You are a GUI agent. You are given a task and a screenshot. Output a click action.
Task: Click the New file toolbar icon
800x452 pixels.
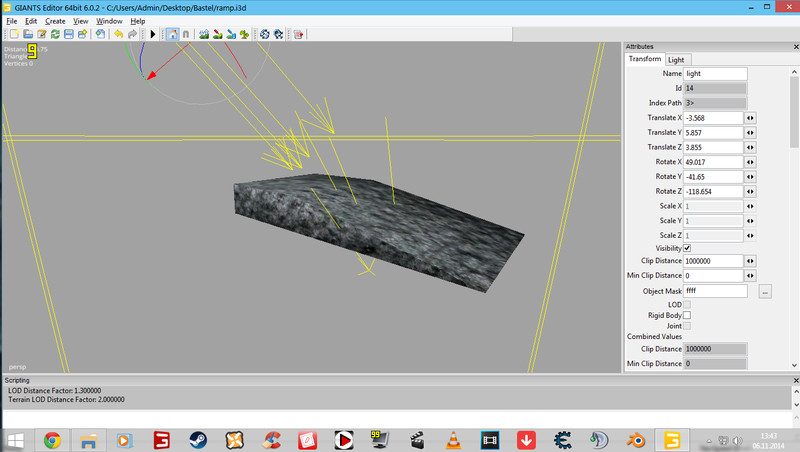13,34
